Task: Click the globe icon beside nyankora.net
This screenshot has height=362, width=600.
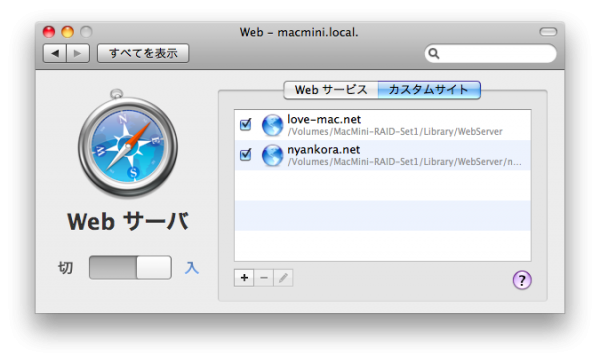Action: (x=272, y=155)
